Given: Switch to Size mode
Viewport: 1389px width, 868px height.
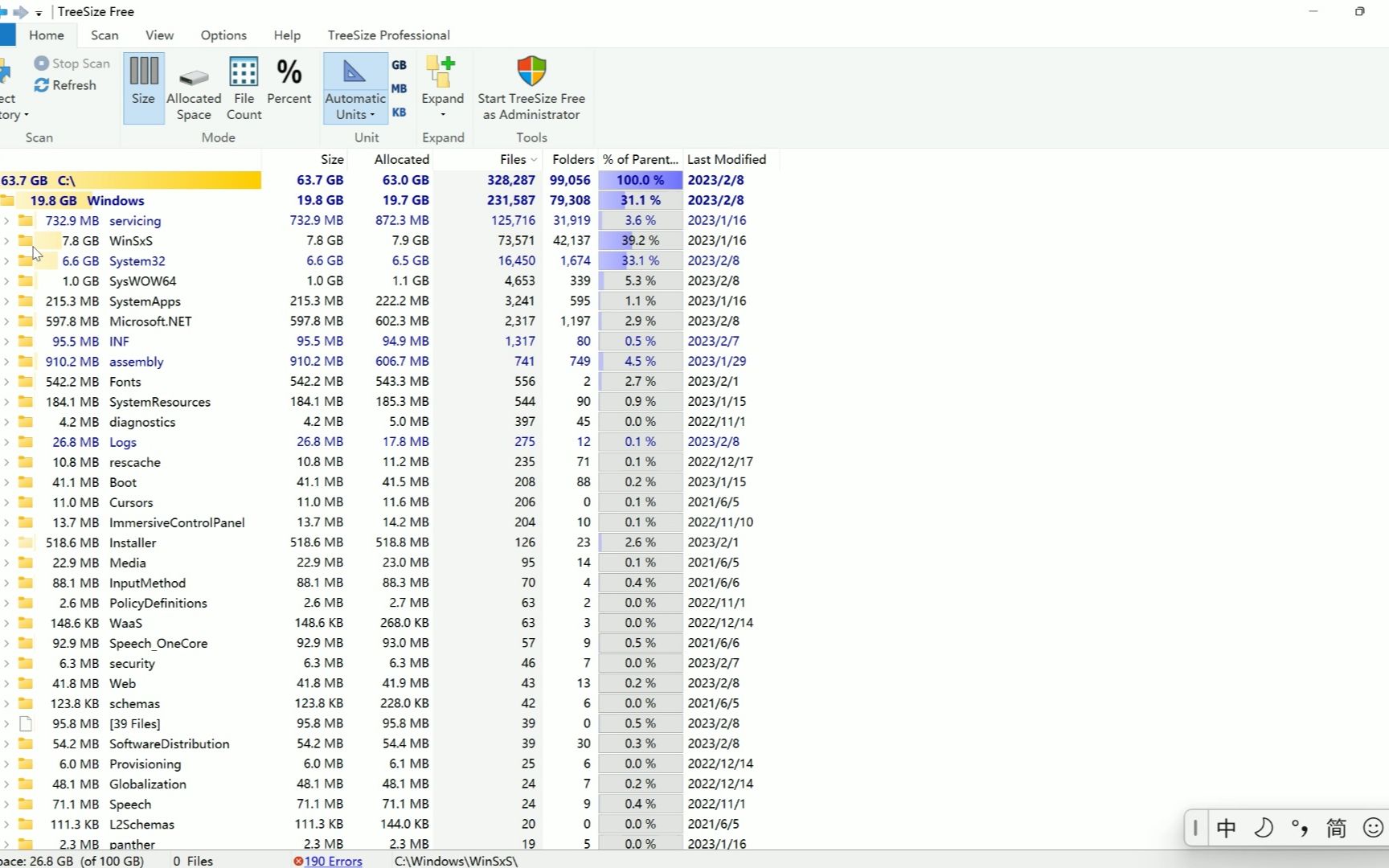Looking at the screenshot, I should 144,88.
